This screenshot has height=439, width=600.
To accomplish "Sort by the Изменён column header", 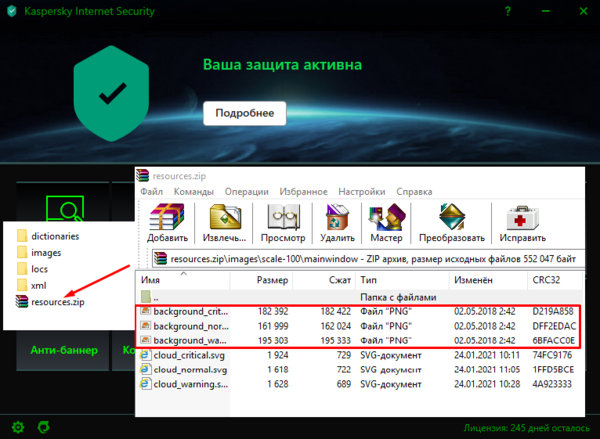I will 489,280.
